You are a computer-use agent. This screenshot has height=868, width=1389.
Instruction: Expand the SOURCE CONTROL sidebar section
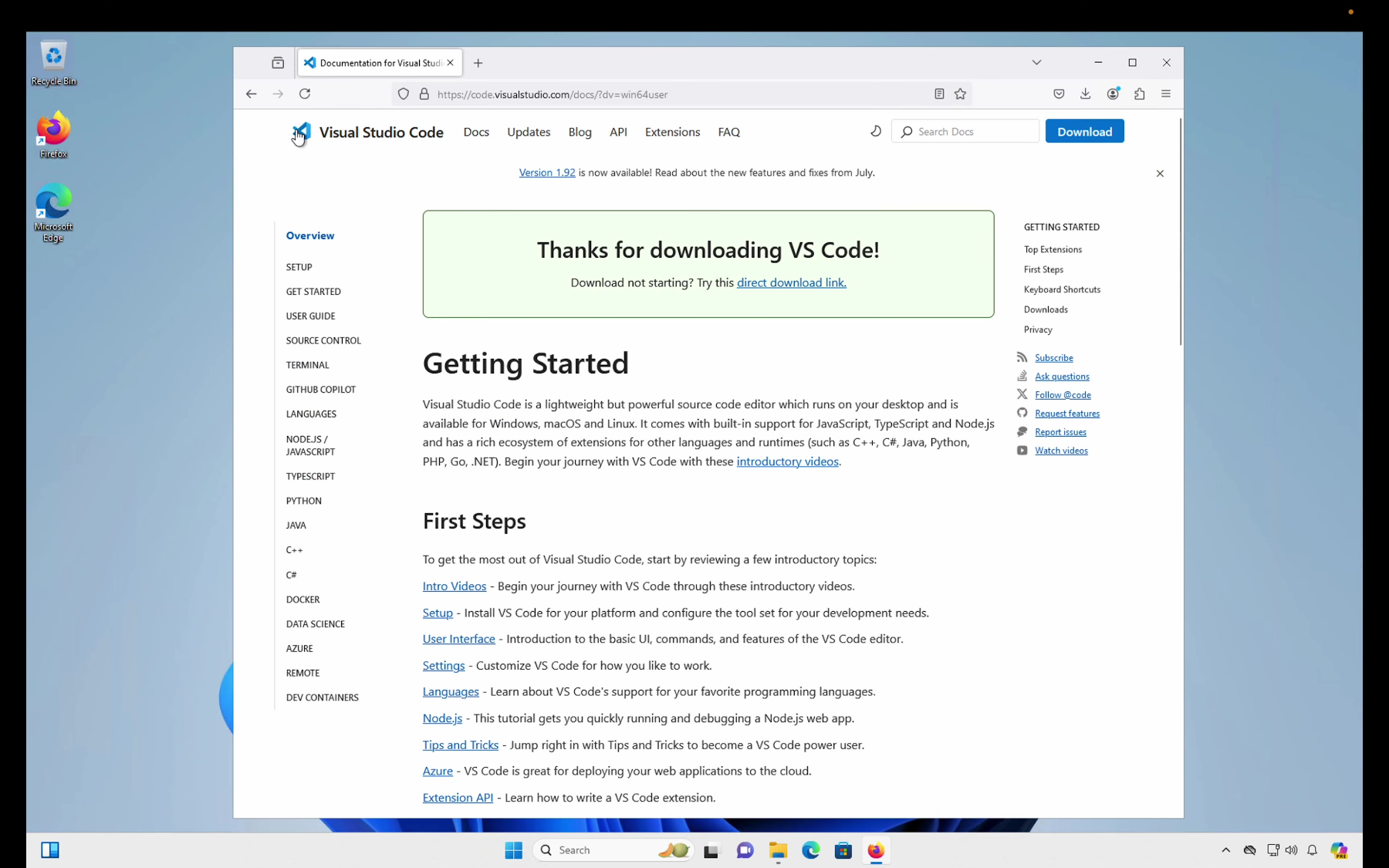[x=323, y=340]
